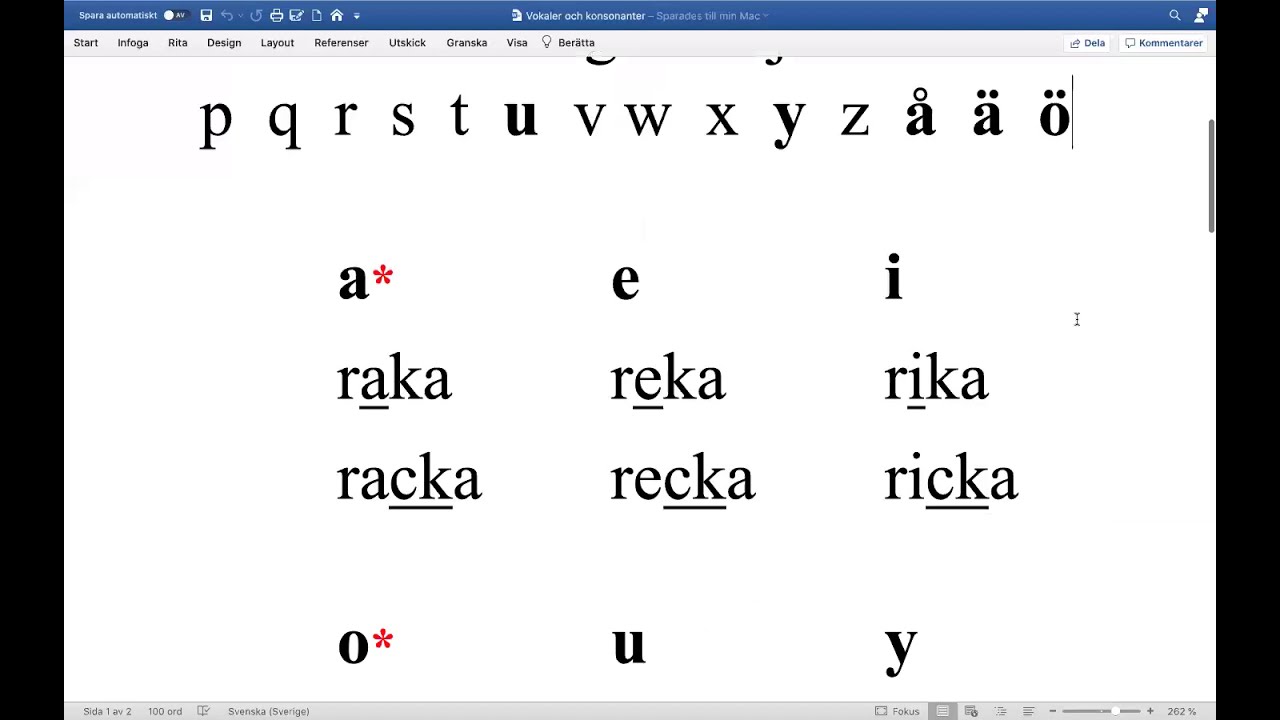Click the word racka in the document
The width and height of the screenshot is (1280, 720).
pyautogui.click(x=409, y=481)
